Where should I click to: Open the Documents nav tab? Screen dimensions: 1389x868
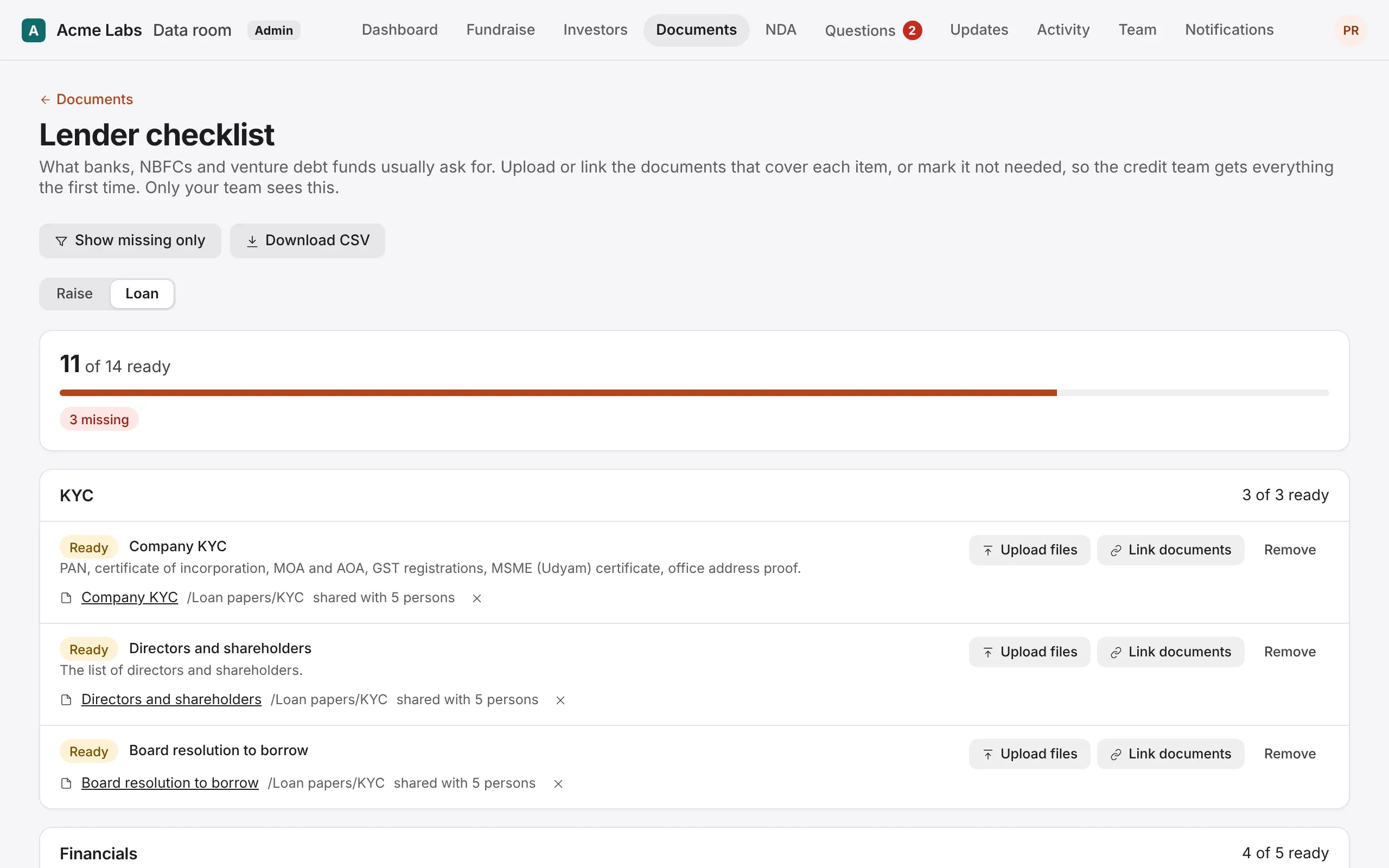coord(696,30)
